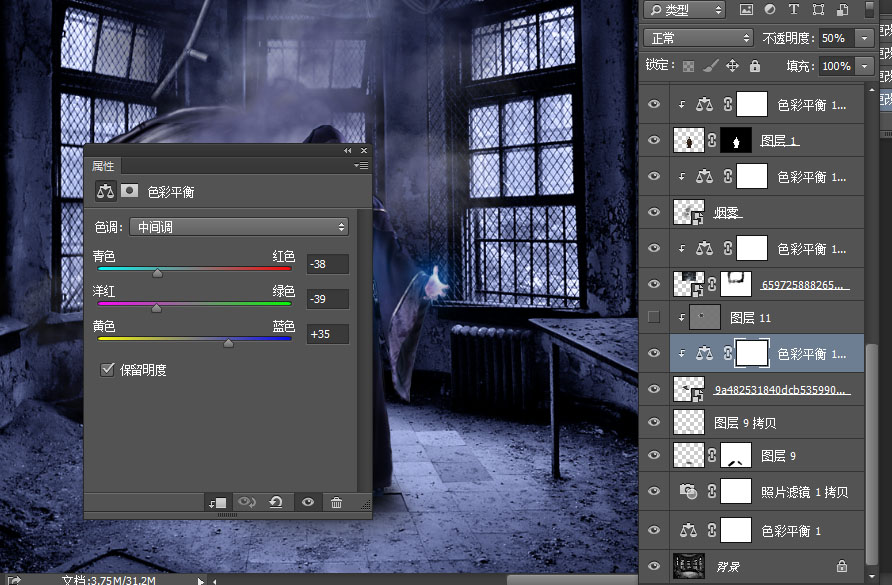Open status bar document info arrow
Image resolution: width=892 pixels, height=585 pixels.
[x=200, y=580]
